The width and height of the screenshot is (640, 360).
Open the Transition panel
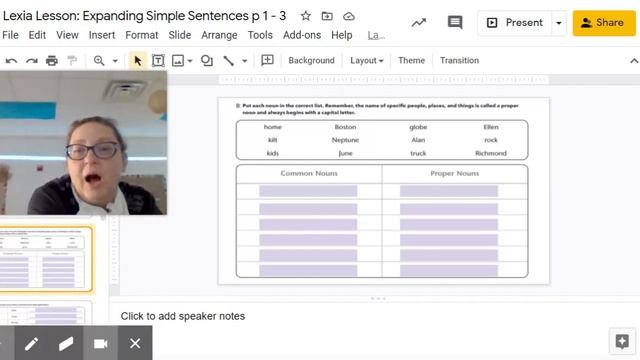(459, 60)
